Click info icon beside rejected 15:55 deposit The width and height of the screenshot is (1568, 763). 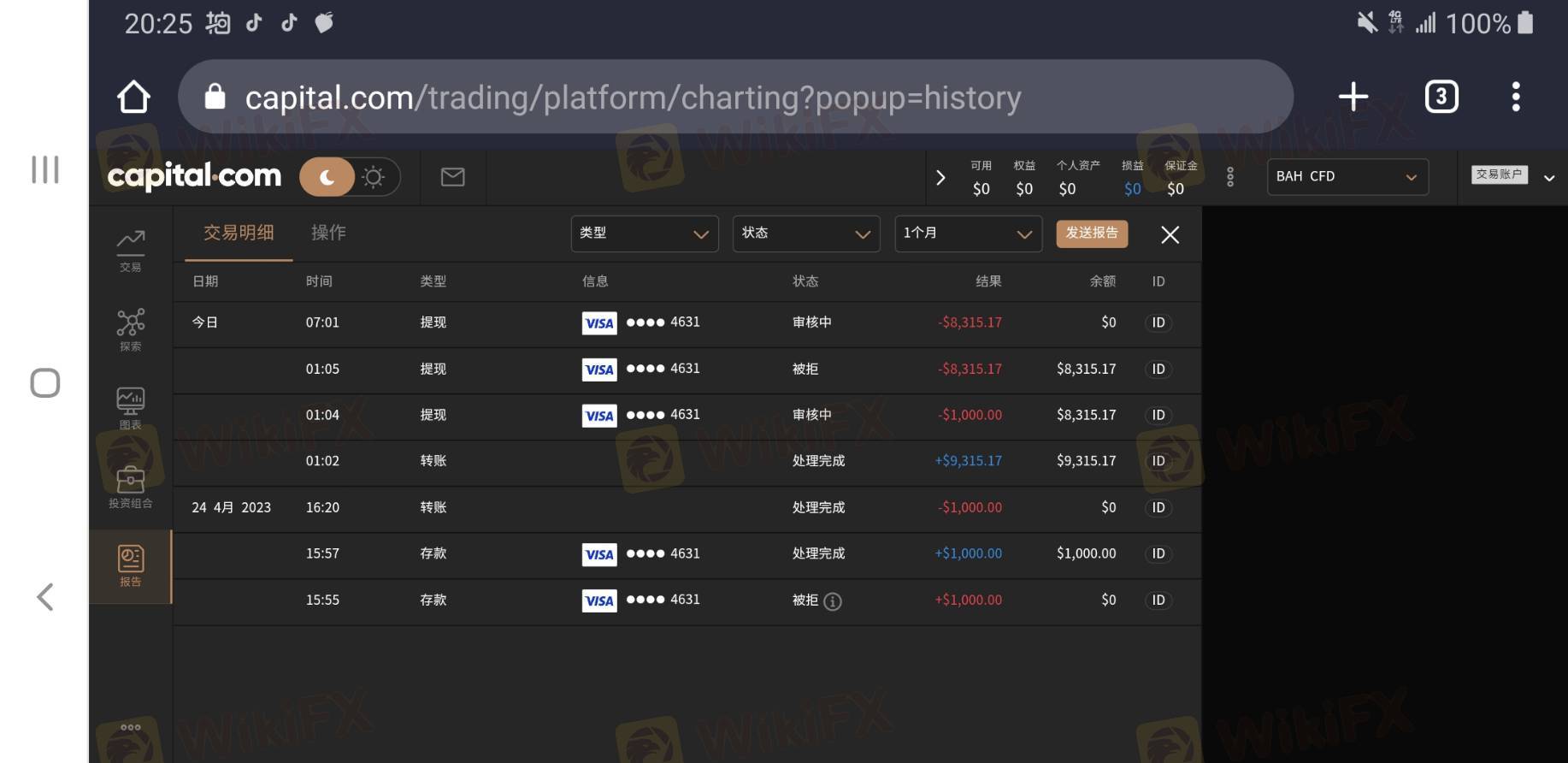pyautogui.click(x=832, y=601)
